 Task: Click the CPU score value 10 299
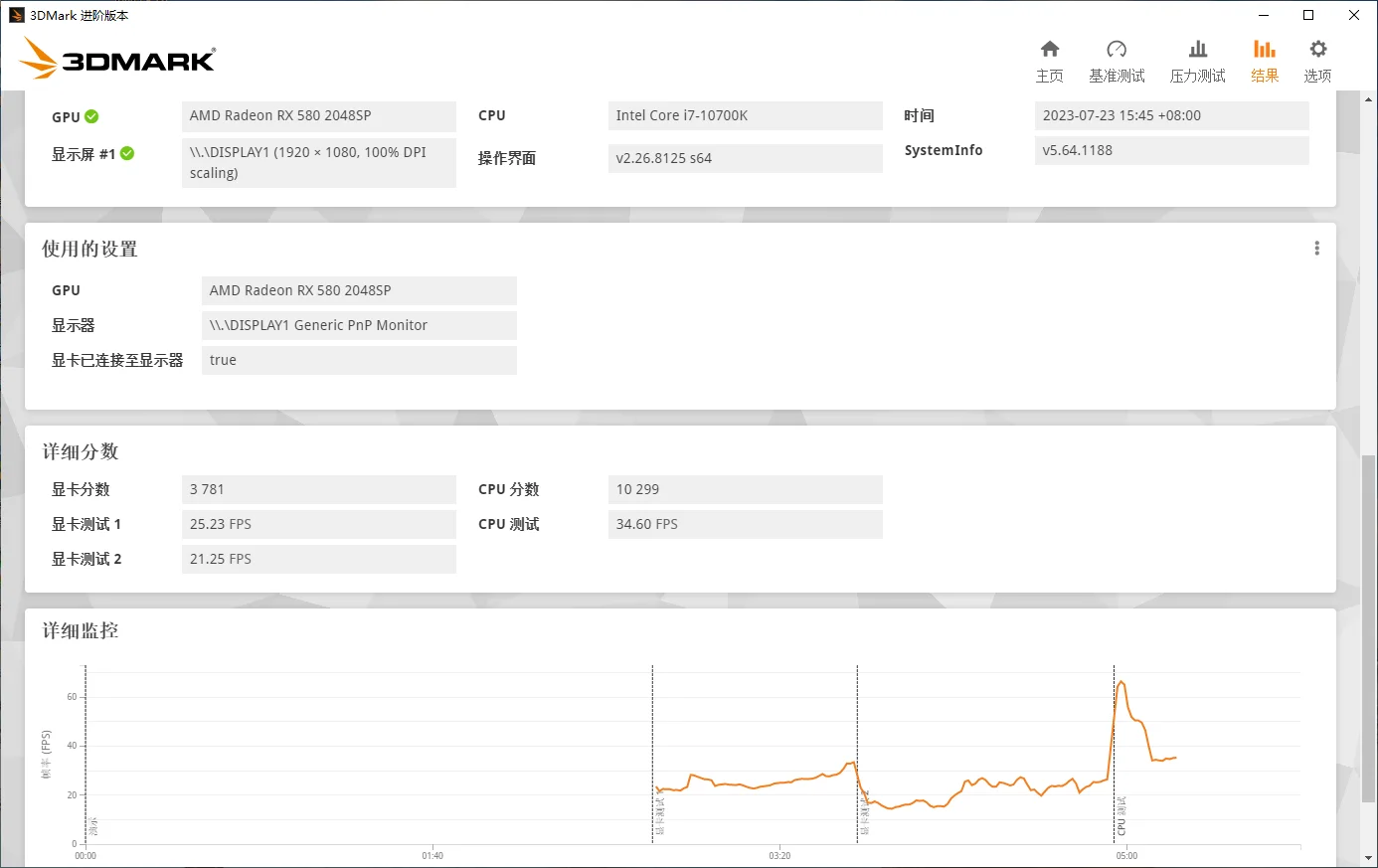coord(745,489)
